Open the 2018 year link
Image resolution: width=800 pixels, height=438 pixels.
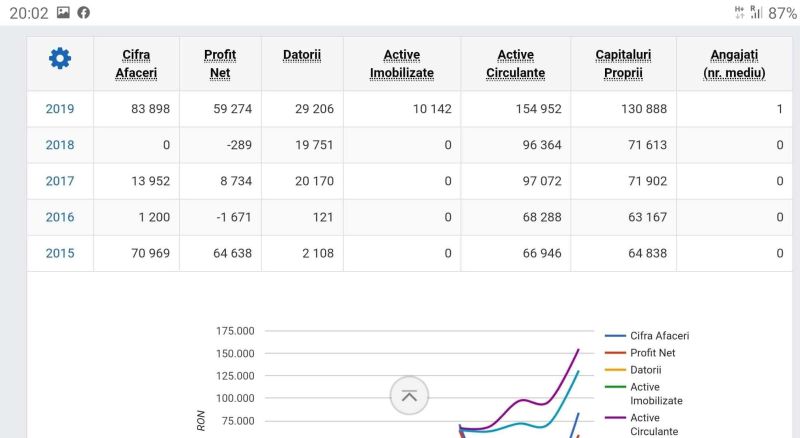(60, 145)
